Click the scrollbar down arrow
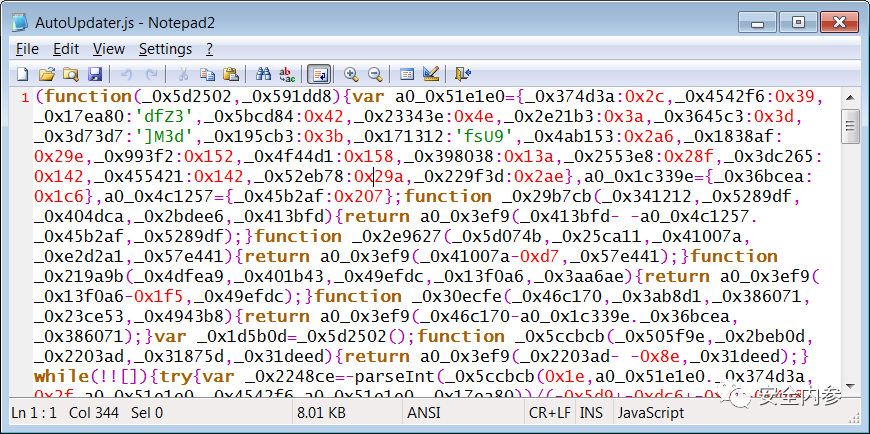 [849, 386]
